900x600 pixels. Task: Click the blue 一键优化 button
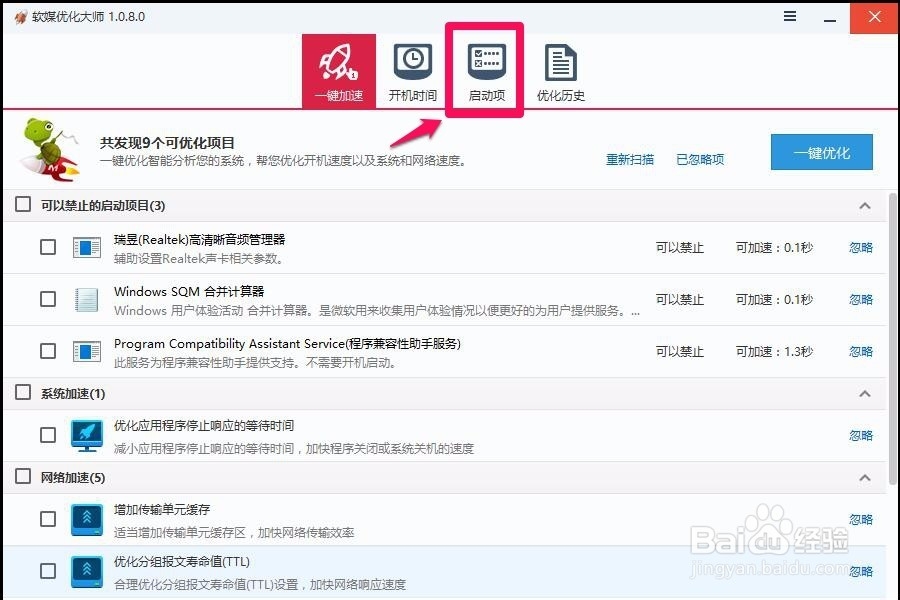pyautogui.click(x=821, y=152)
